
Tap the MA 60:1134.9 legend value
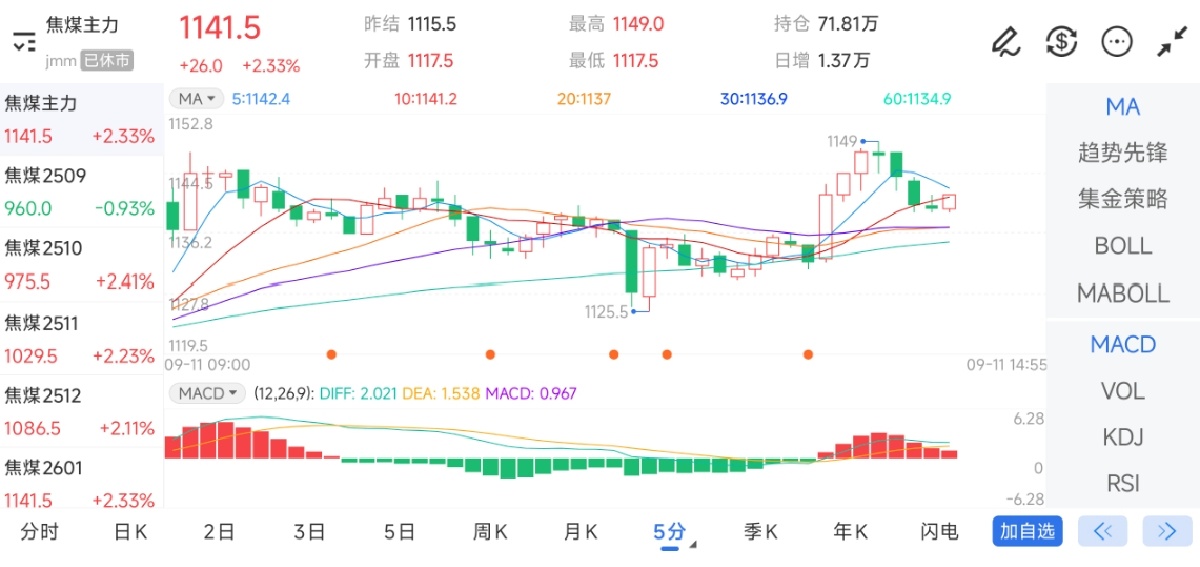(x=917, y=99)
